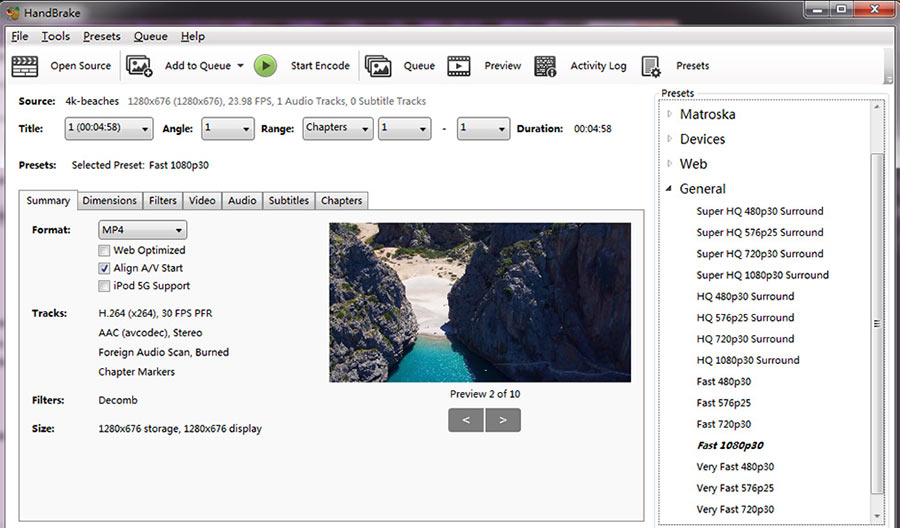
Task: Click the Open Source text button
Action: pos(80,65)
